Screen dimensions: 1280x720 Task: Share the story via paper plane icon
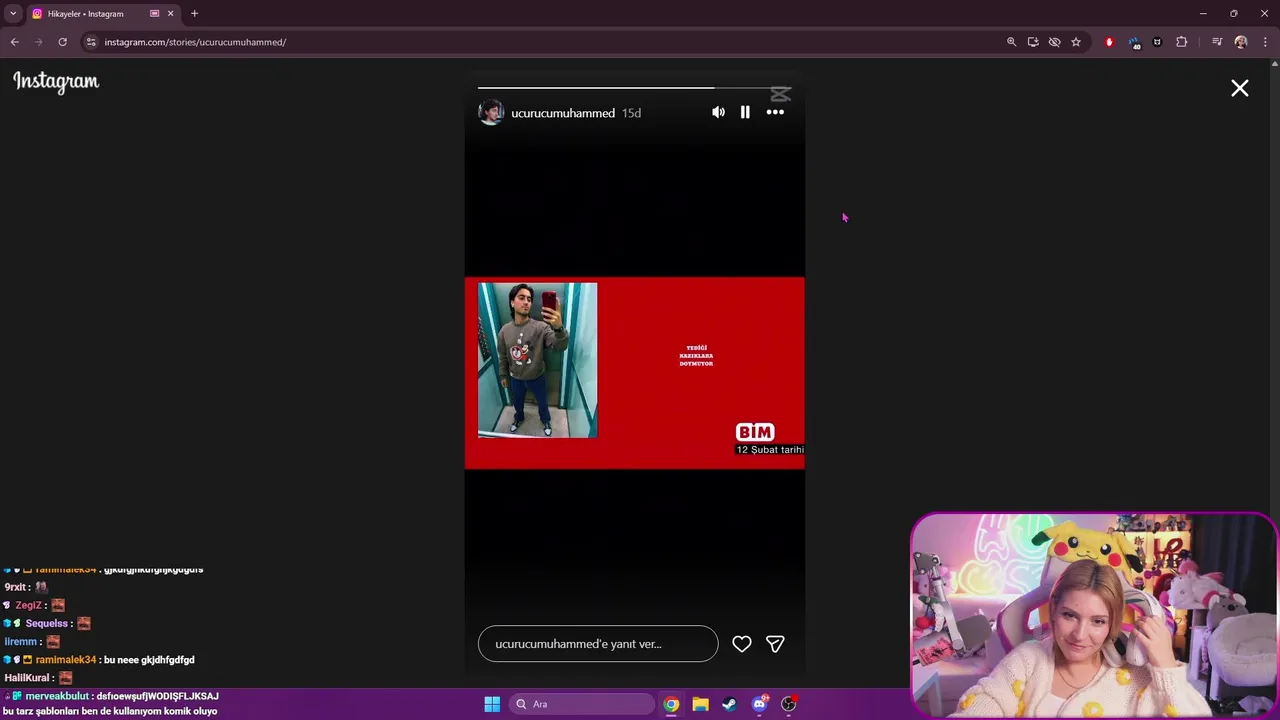(775, 644)
